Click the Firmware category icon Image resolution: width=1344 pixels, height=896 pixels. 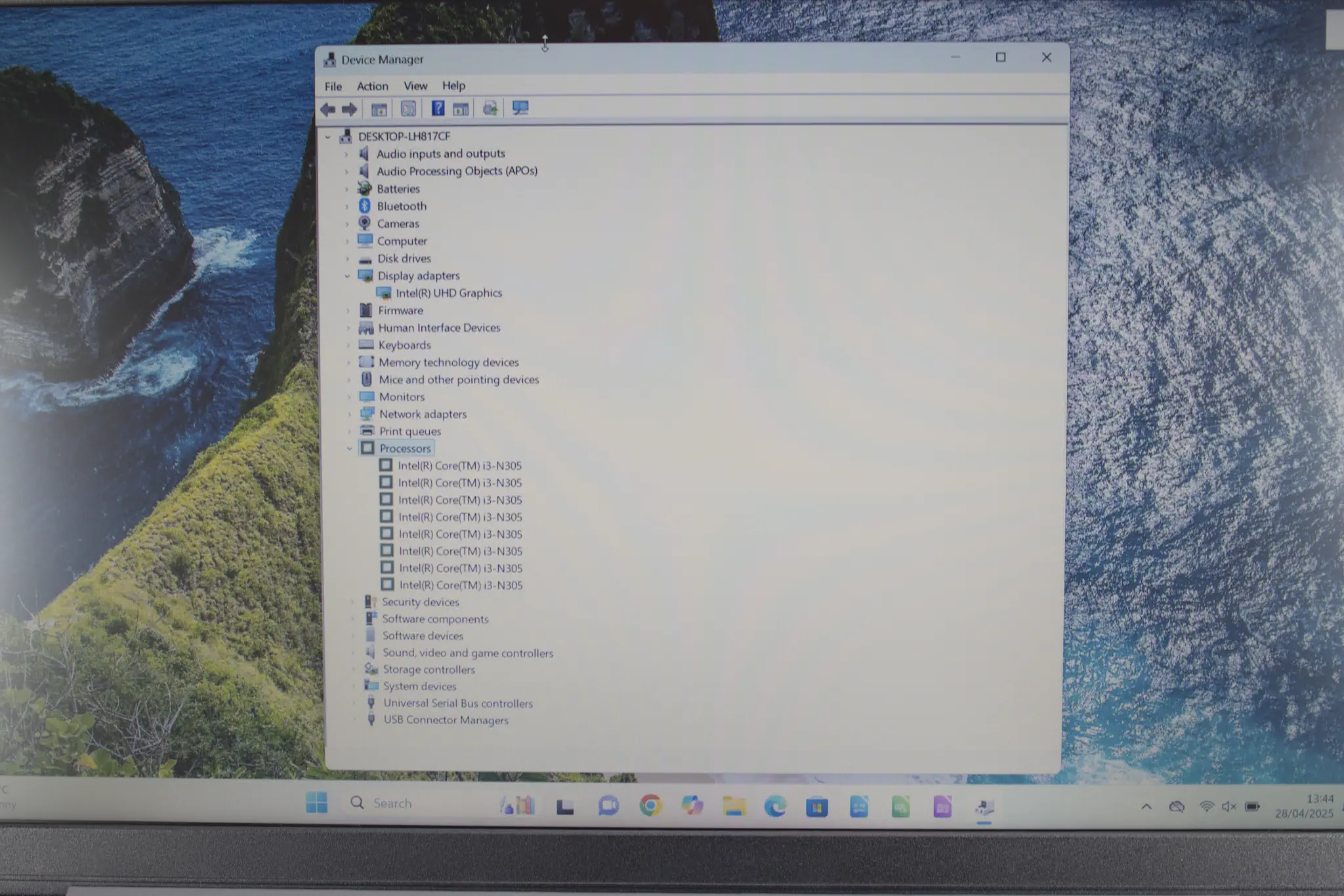coord(366,310)
